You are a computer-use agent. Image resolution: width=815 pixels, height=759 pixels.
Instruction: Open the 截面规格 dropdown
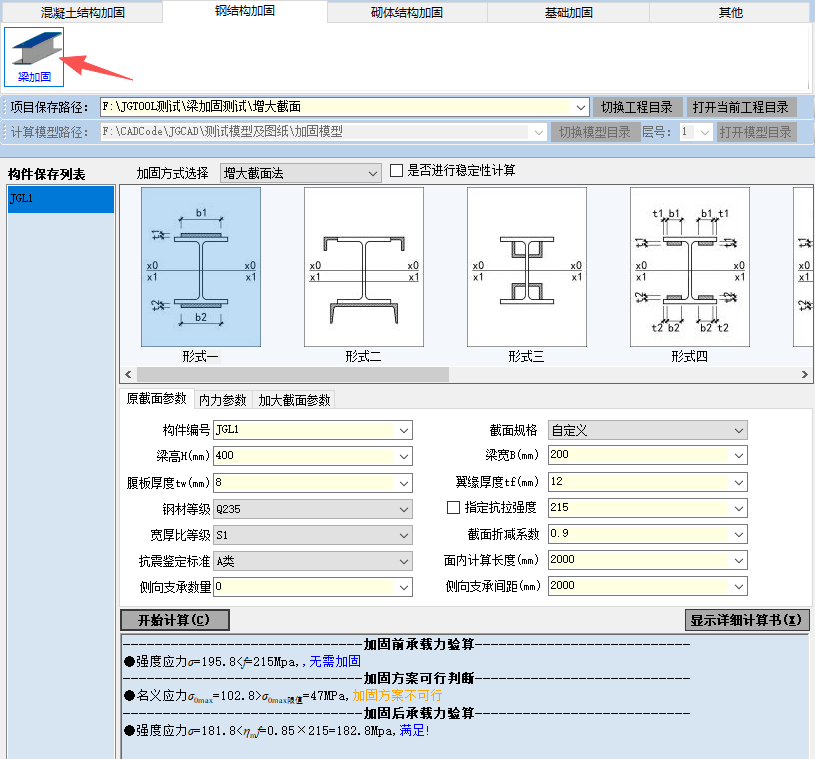coord(647,430)
